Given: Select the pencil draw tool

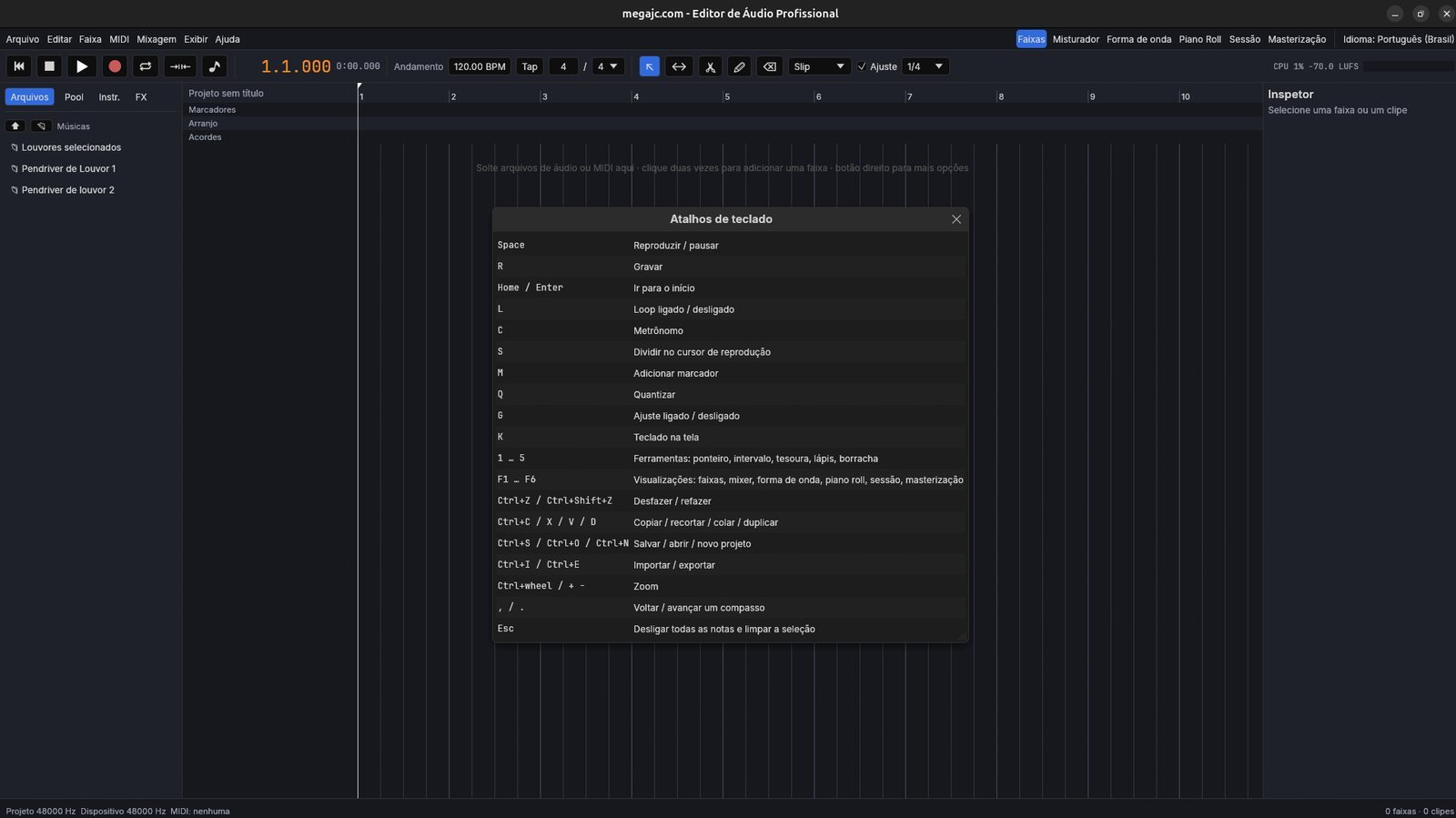Looking at the screenshot, I should point(739,66).
